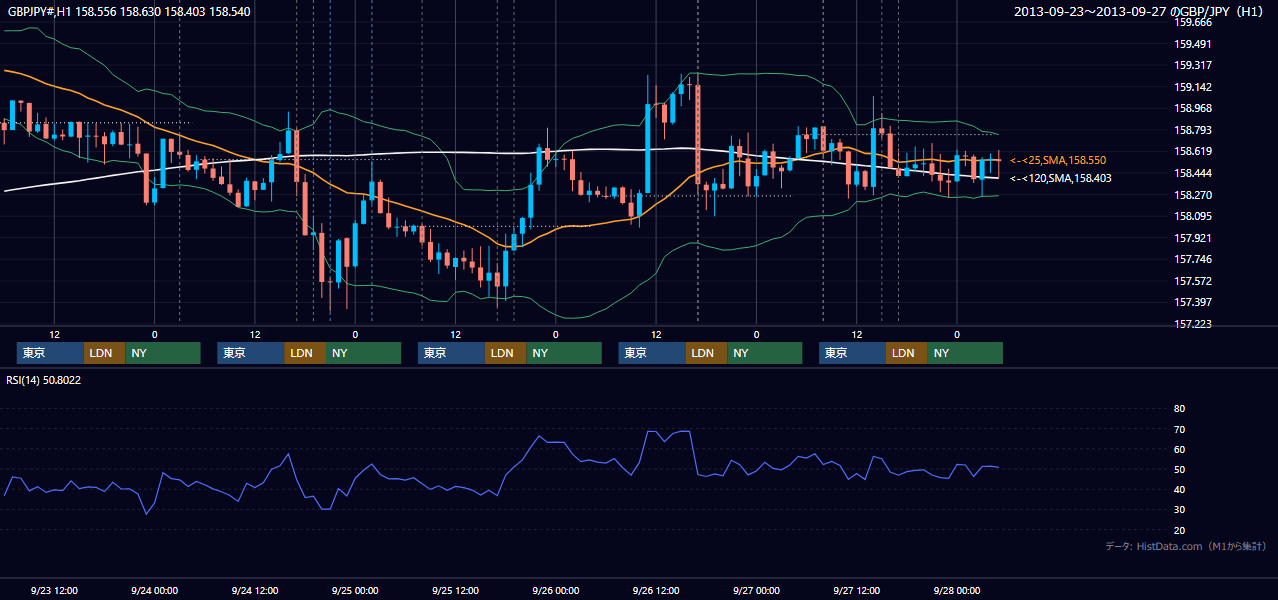Click the 9/27 12:00 date label
Viewport: 1278px width, 600px height.
click(x=856, y=590)
